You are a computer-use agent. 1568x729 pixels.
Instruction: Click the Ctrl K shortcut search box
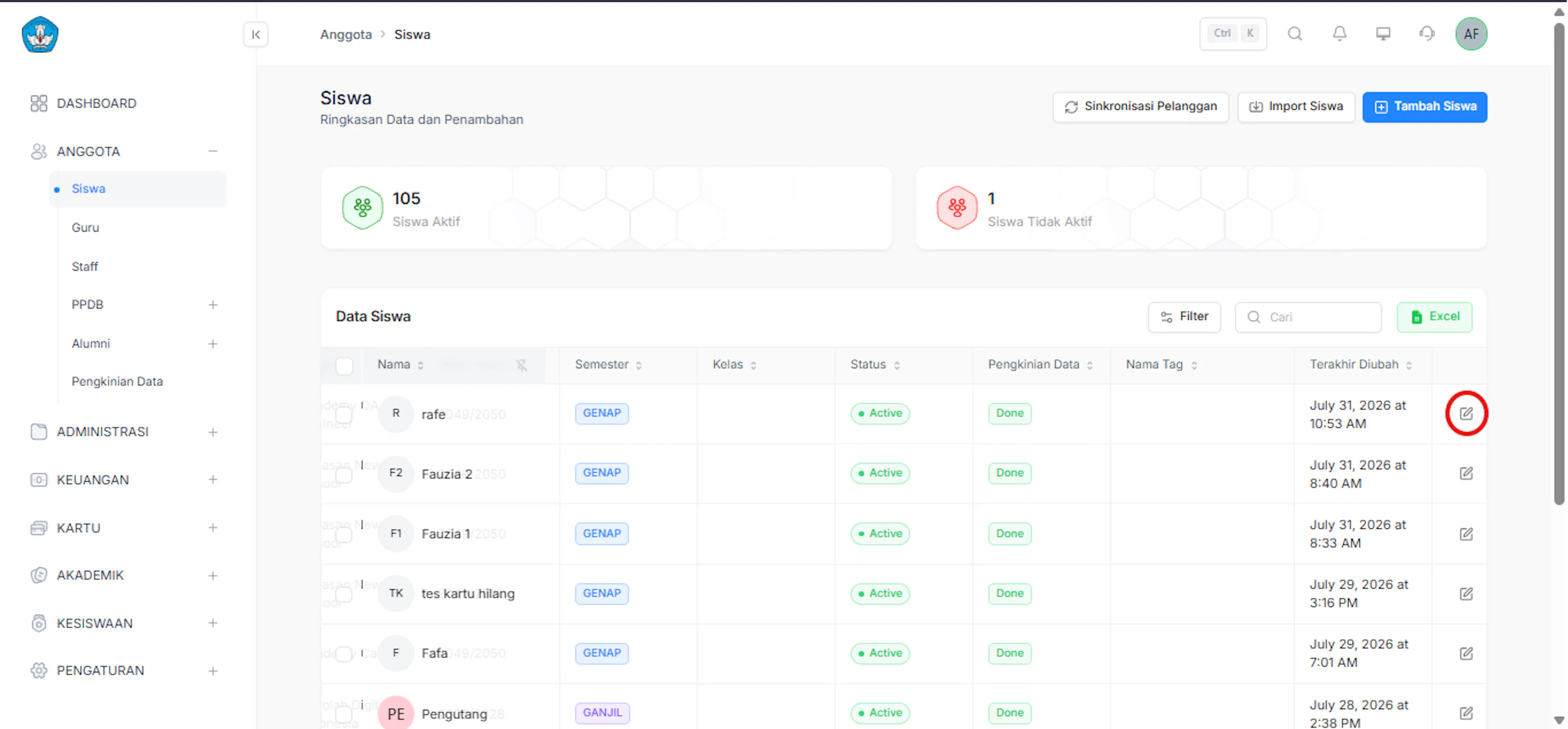pos(1233,33)
